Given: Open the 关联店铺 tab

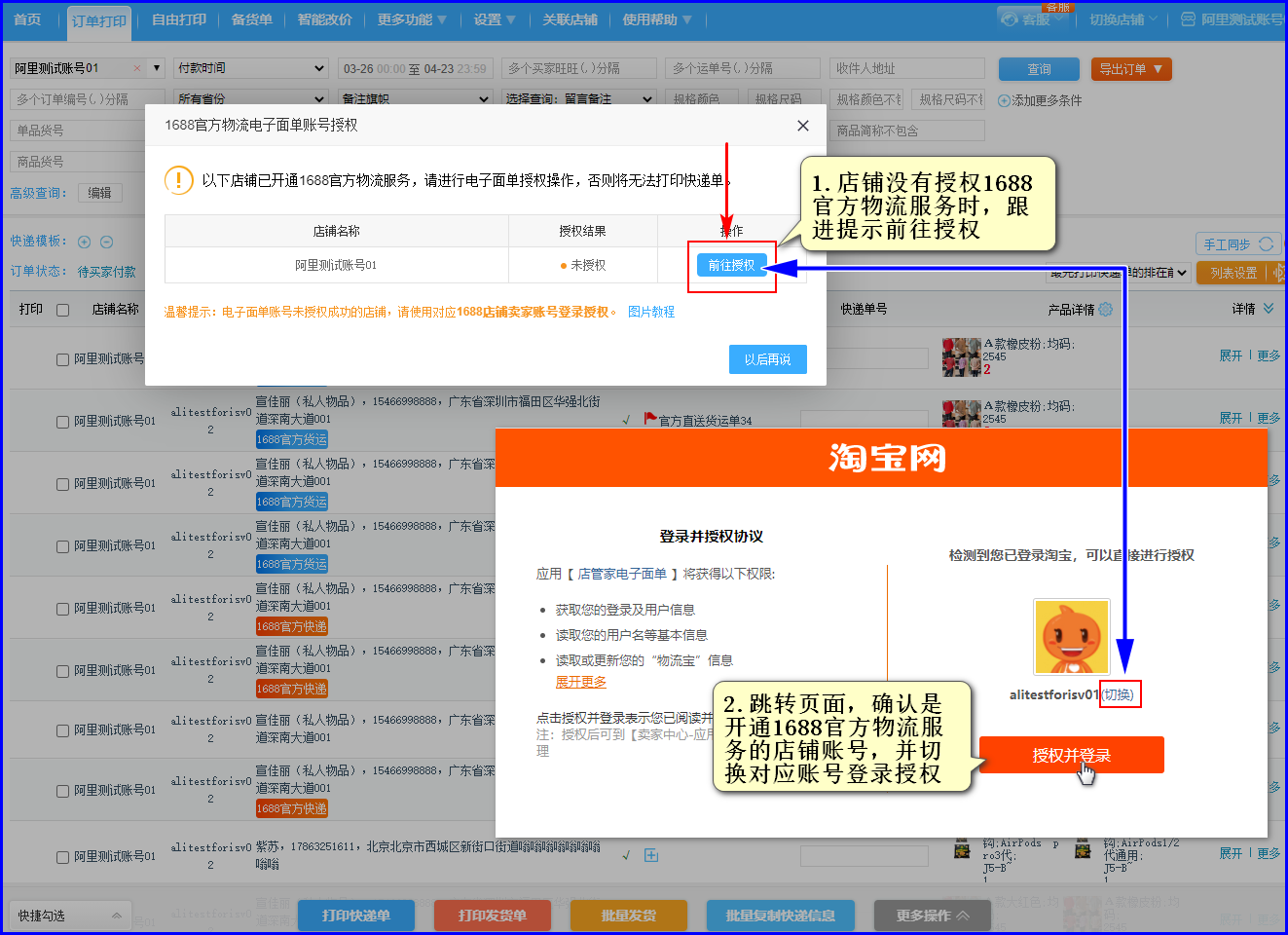Looking at the screenshot, I should [570, 19].
